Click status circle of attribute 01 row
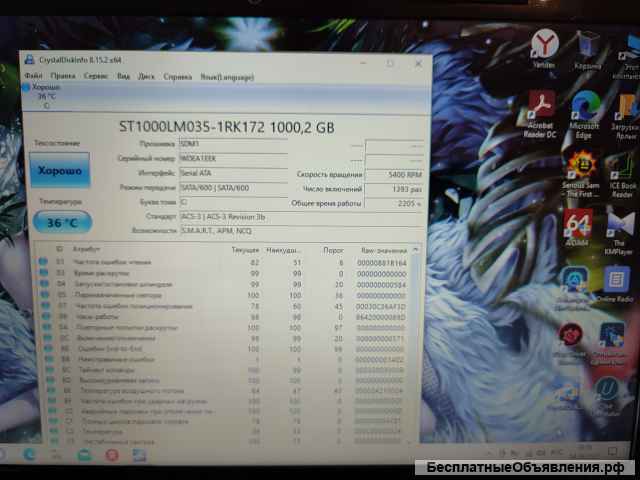 tap(43, 261)
